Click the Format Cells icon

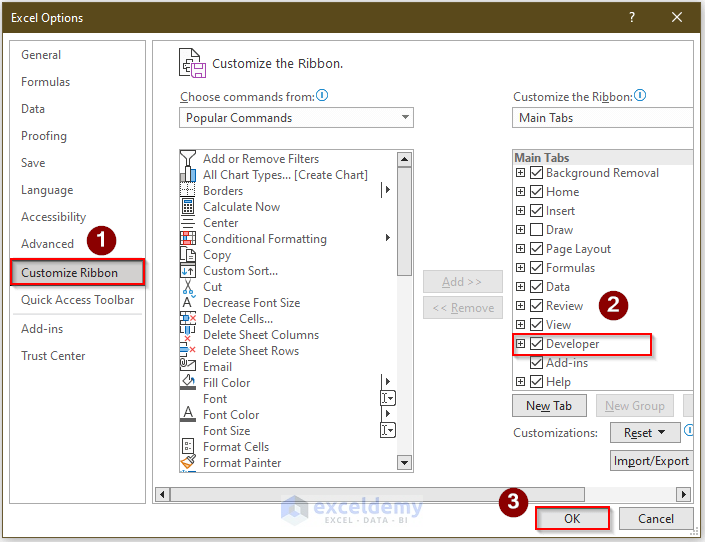coord(187,446)
